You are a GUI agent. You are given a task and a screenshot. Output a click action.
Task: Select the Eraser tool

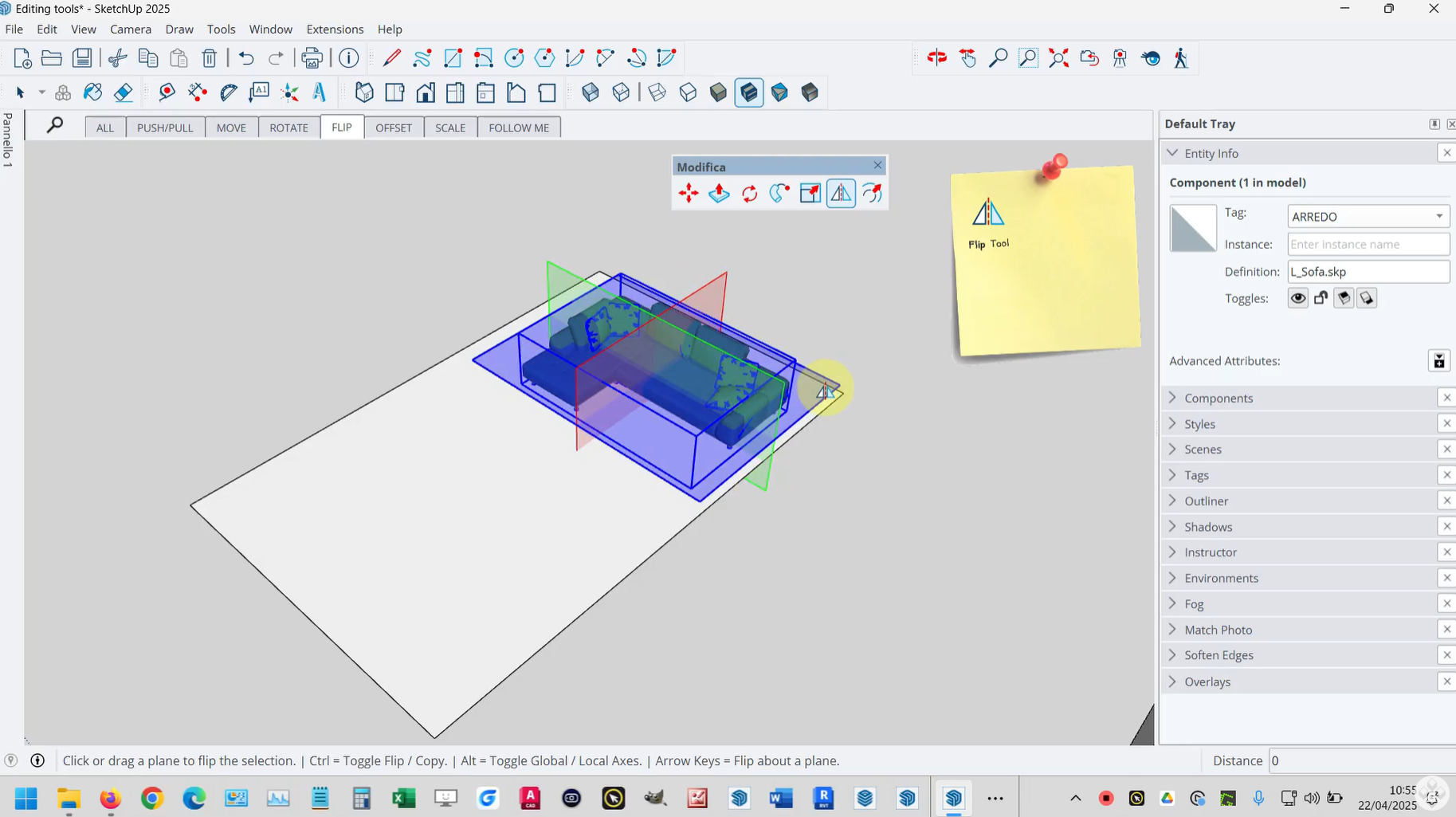pos(123,92)
